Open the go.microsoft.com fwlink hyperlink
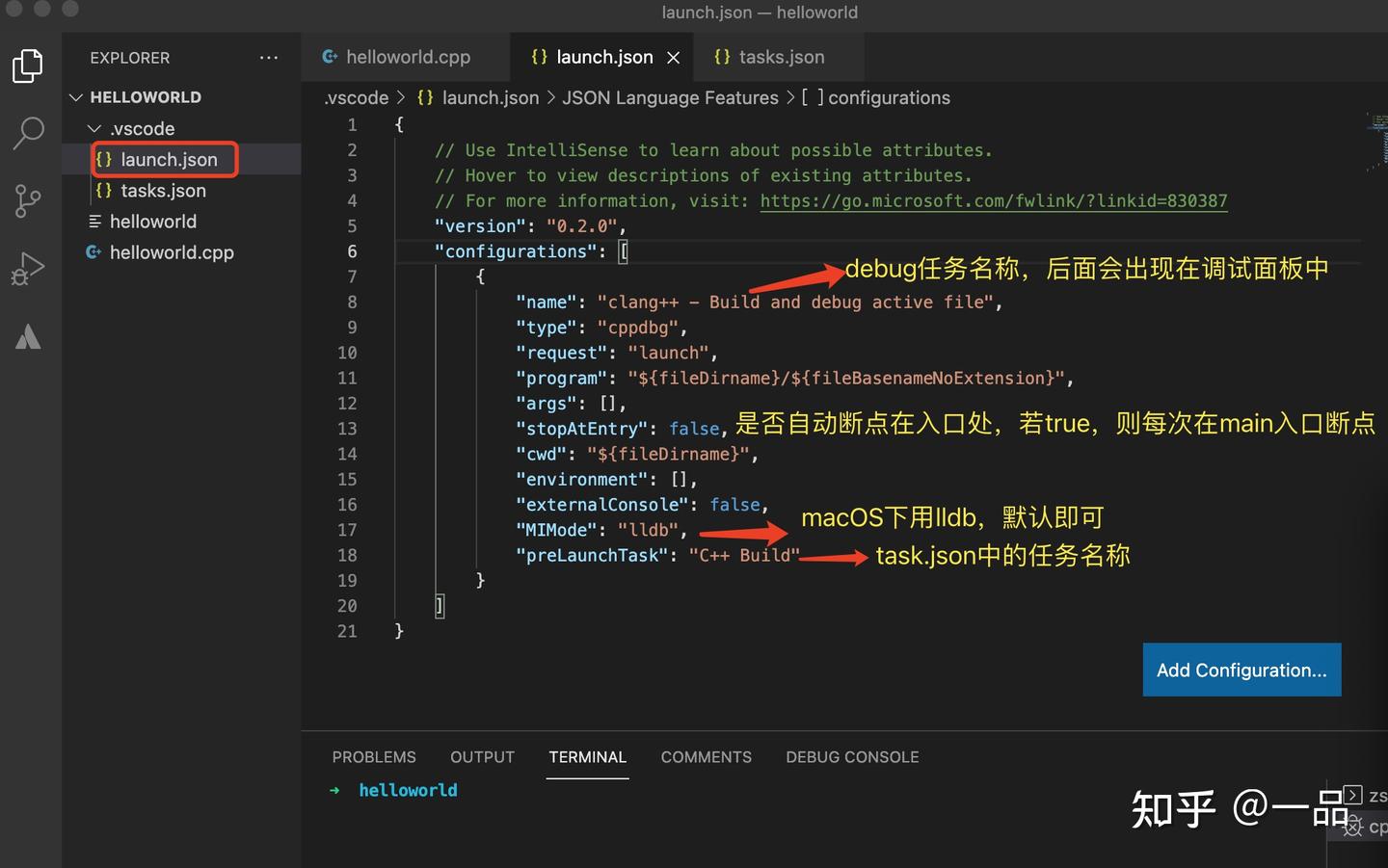Image resolution: width=1388 pixels, height=868 pixels. (x=994, y=200)
